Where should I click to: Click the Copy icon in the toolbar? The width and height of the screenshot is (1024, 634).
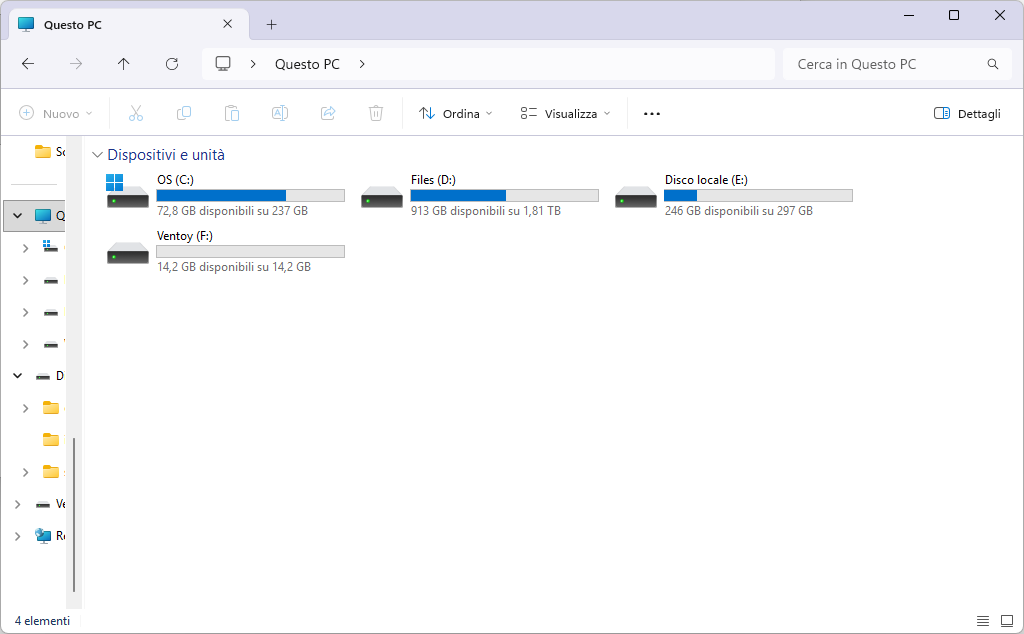[184, 113]
